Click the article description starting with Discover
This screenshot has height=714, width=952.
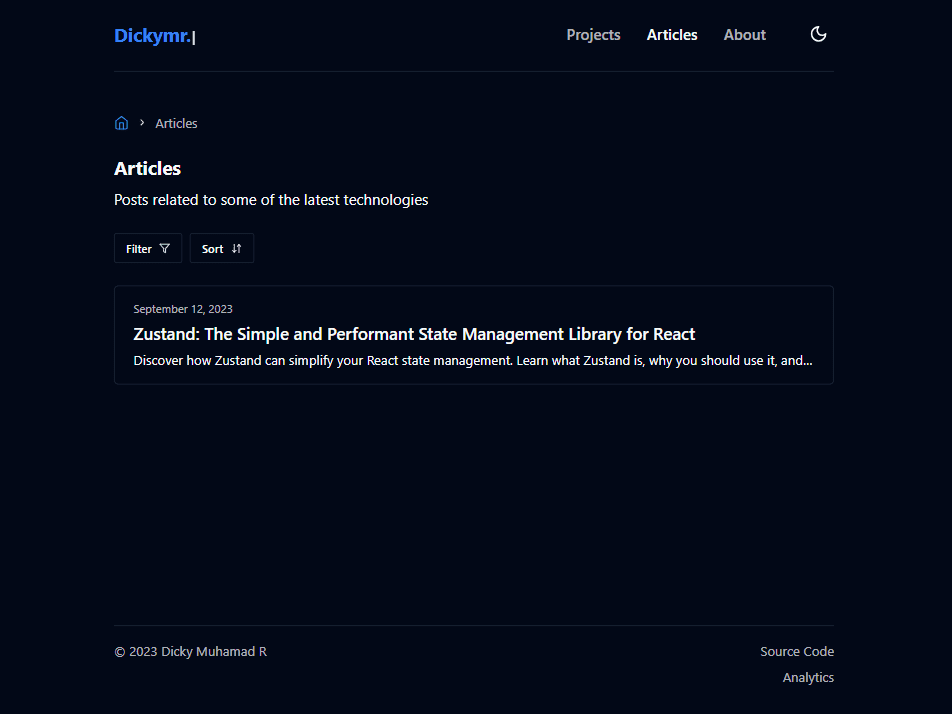[x=472, y=360]
